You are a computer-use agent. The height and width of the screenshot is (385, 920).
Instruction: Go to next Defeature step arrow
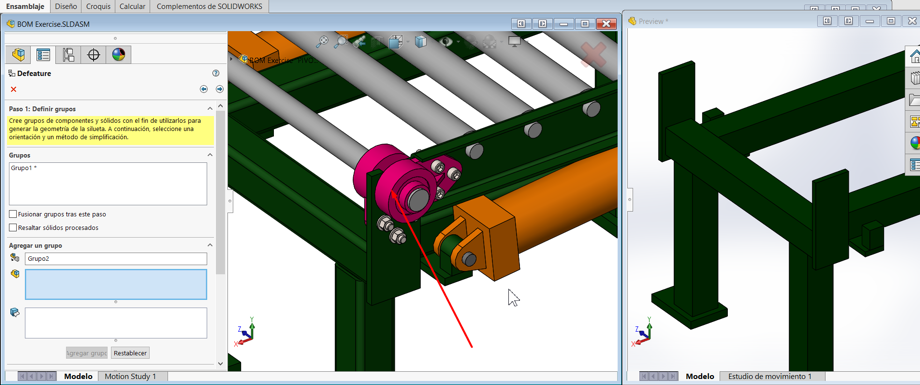tap(219, 89)
